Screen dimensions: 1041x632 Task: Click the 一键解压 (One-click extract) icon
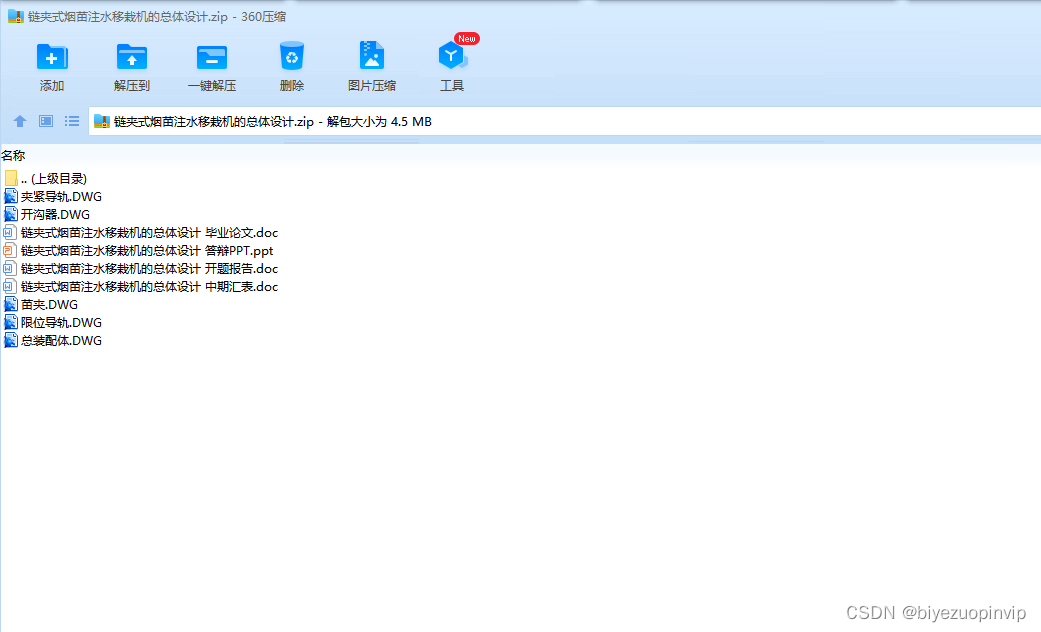point(212,57)
